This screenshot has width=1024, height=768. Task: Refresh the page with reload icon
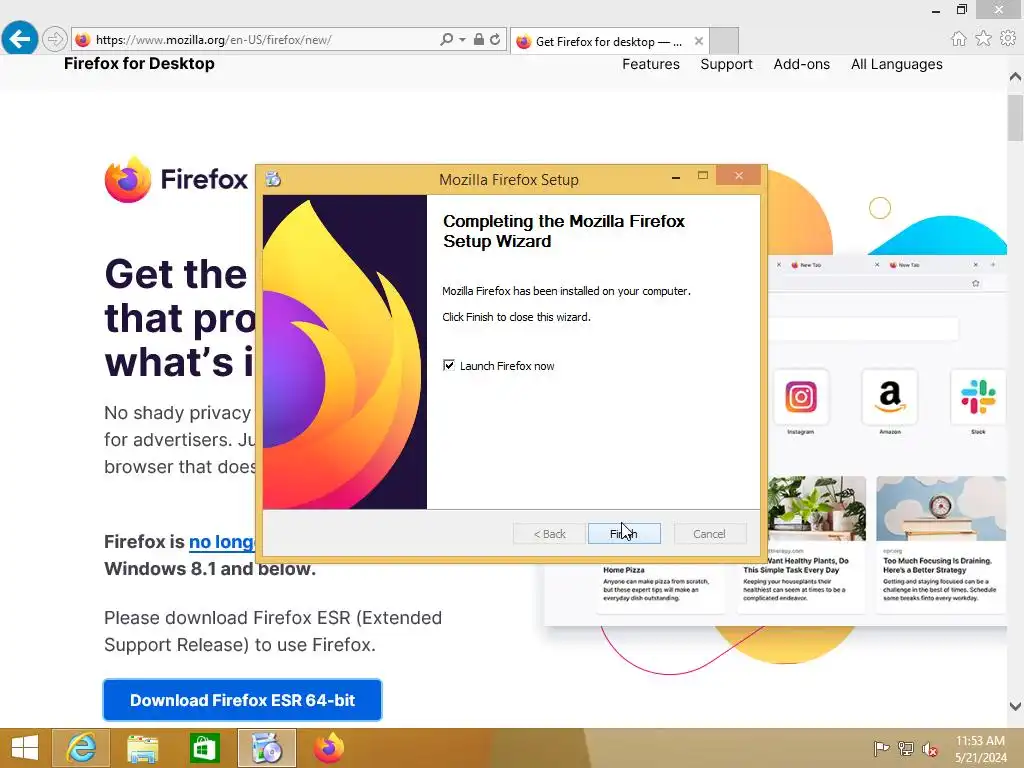point(495,39)
